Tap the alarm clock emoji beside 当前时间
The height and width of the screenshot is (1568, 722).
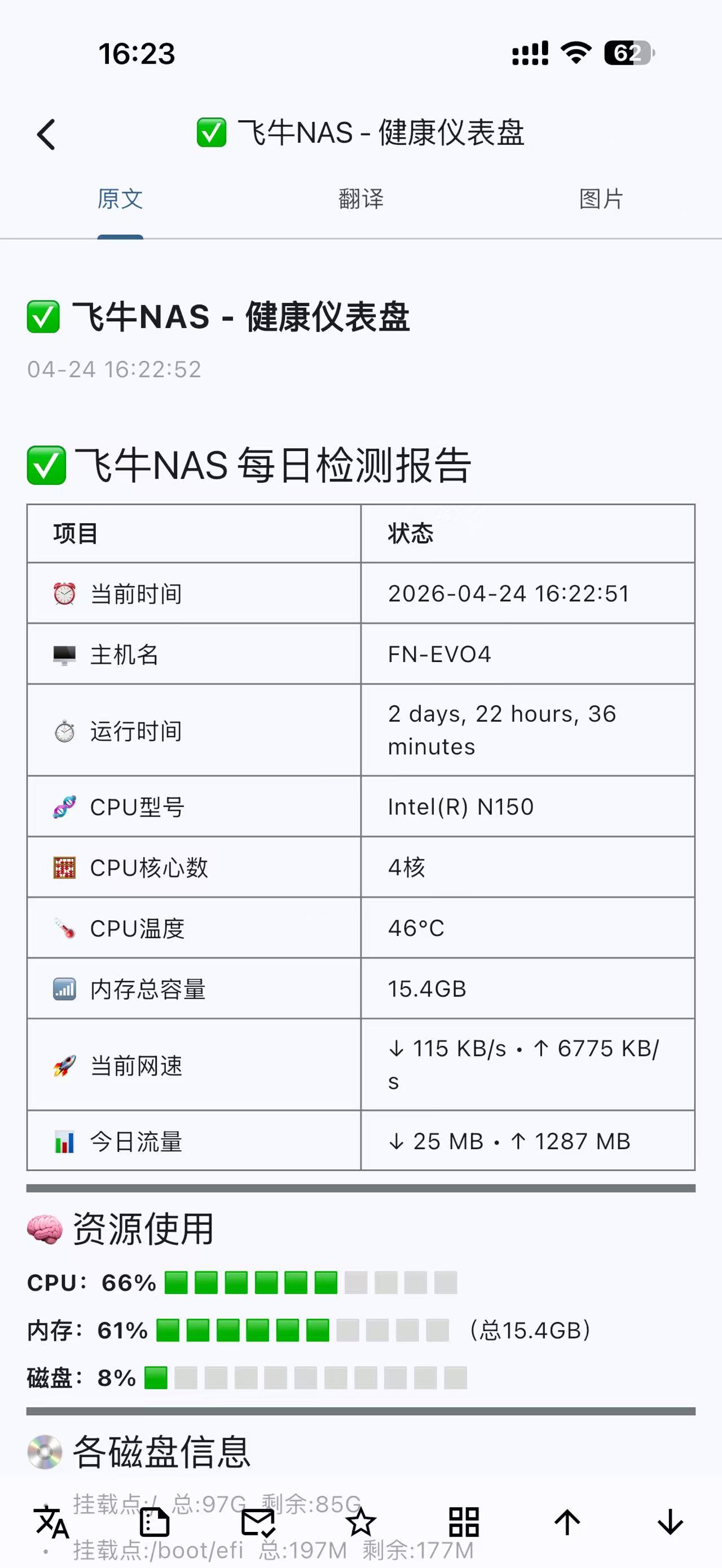coord(63,593)
